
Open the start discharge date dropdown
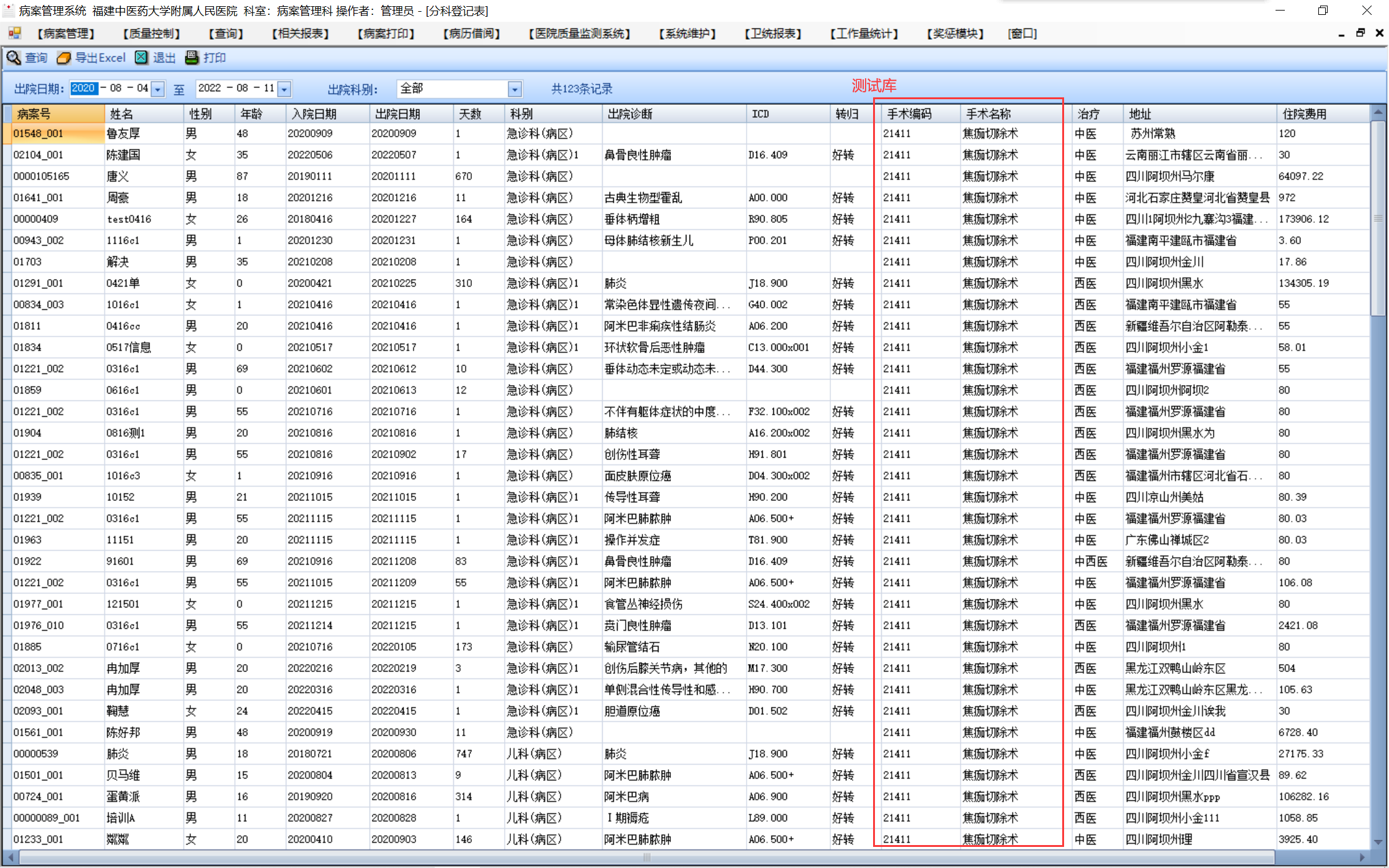coord(158,89)
